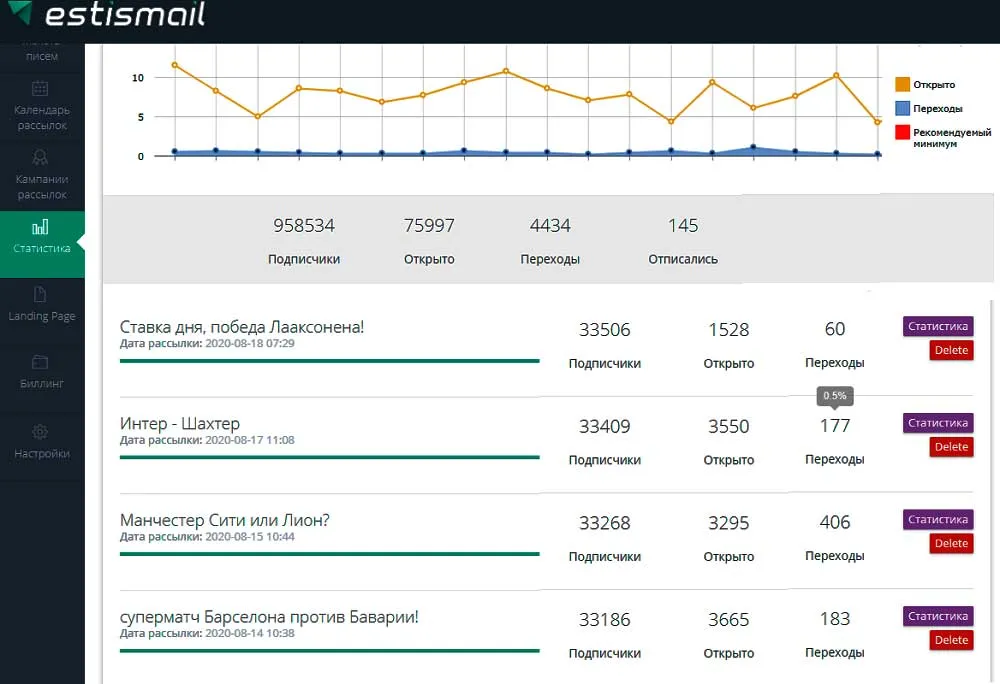Screen dimensions: 1000x684
Task: Open the Интер - Шахтер campaign title
Action: (179, 424)
